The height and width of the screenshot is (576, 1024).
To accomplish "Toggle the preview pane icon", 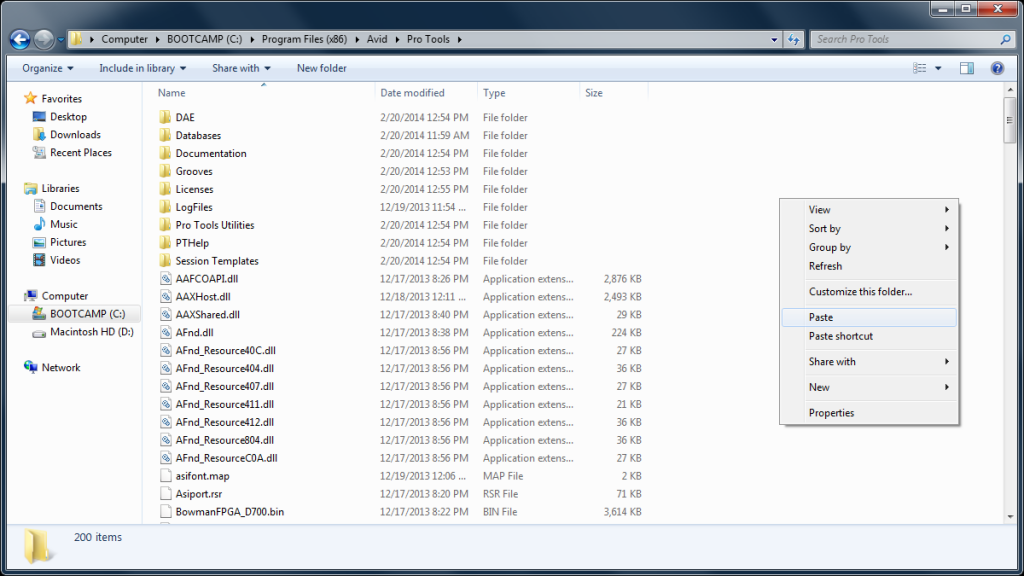I will (966, 68).
